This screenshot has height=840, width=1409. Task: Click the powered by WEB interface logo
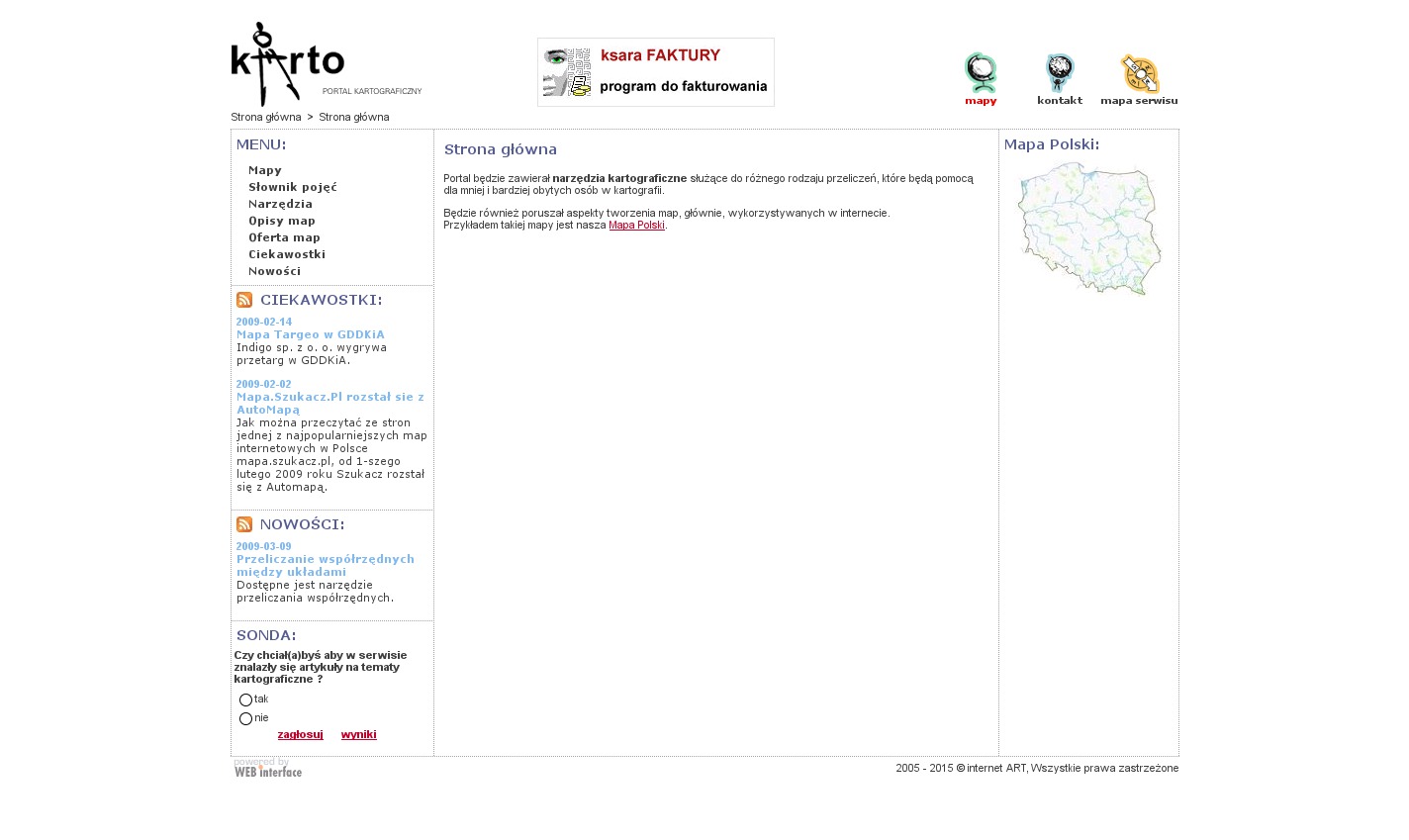268,769
